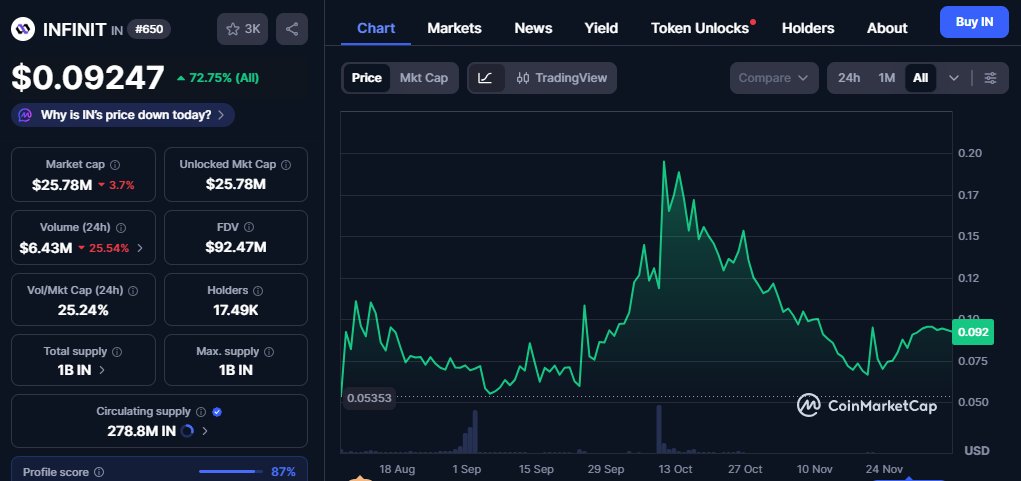Screen dimensions: 1021x481
Task: Switch to line chart view icon
Action: [485, 78]
